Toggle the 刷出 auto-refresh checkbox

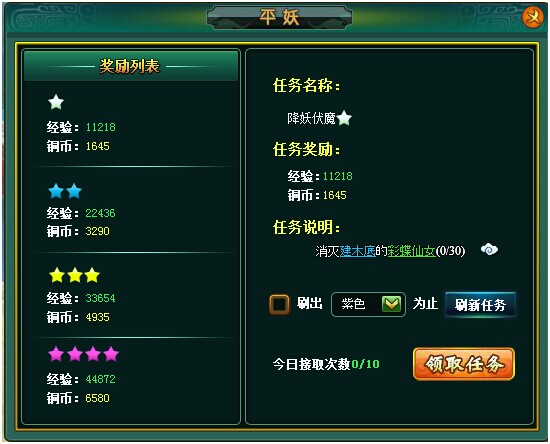click(x=279, y=304)
